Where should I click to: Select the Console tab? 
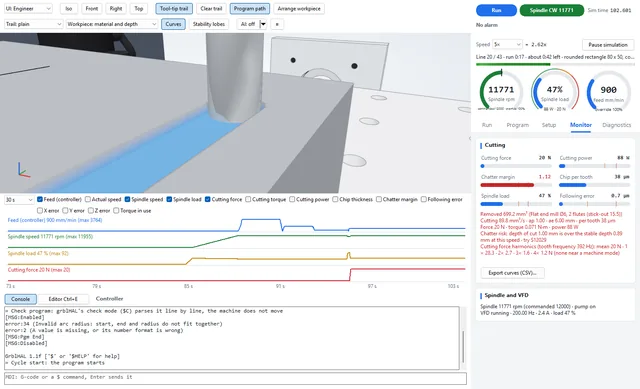(20, 299)
